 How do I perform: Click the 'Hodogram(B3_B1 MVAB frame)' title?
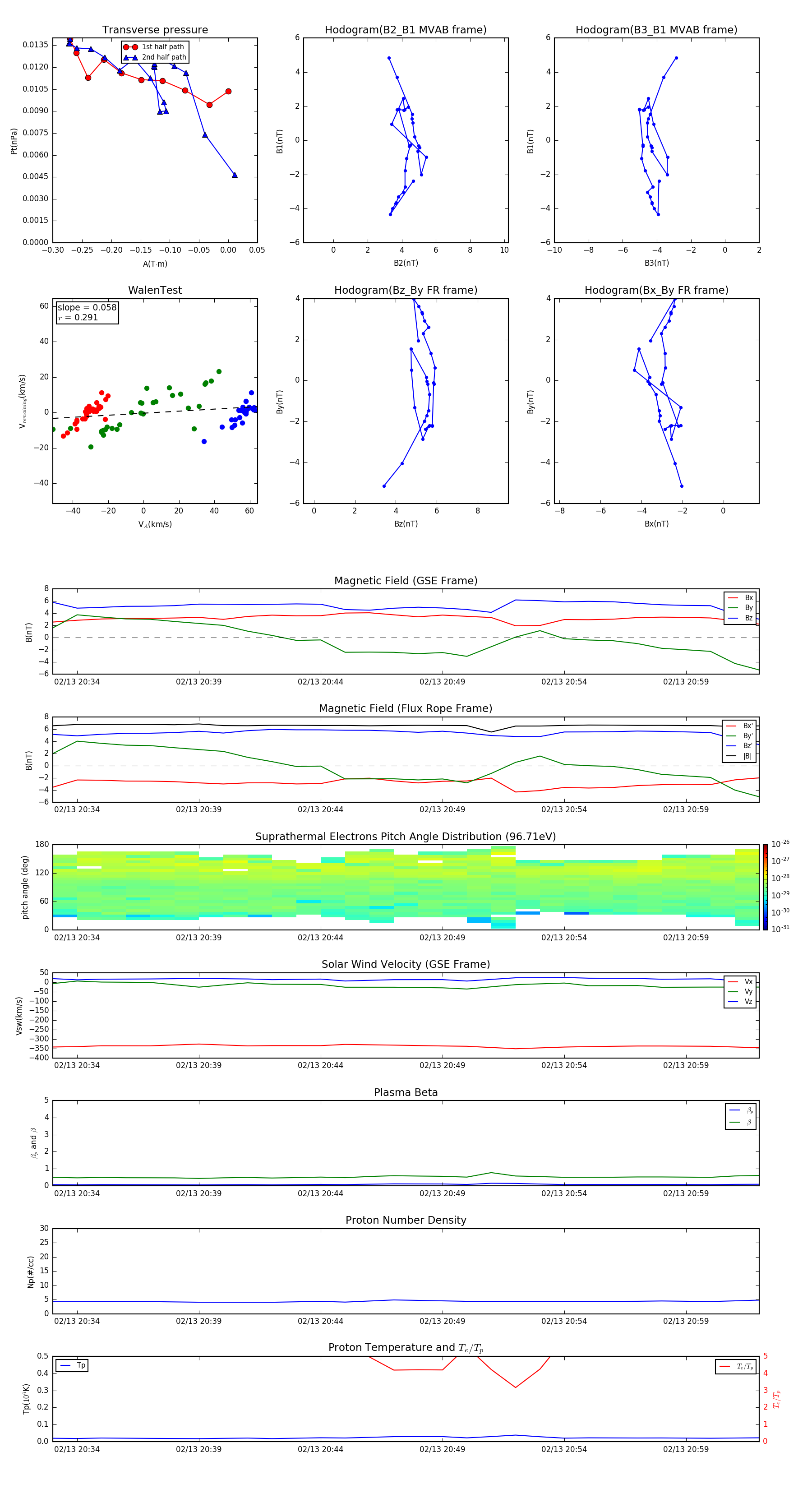pos(656,30)
